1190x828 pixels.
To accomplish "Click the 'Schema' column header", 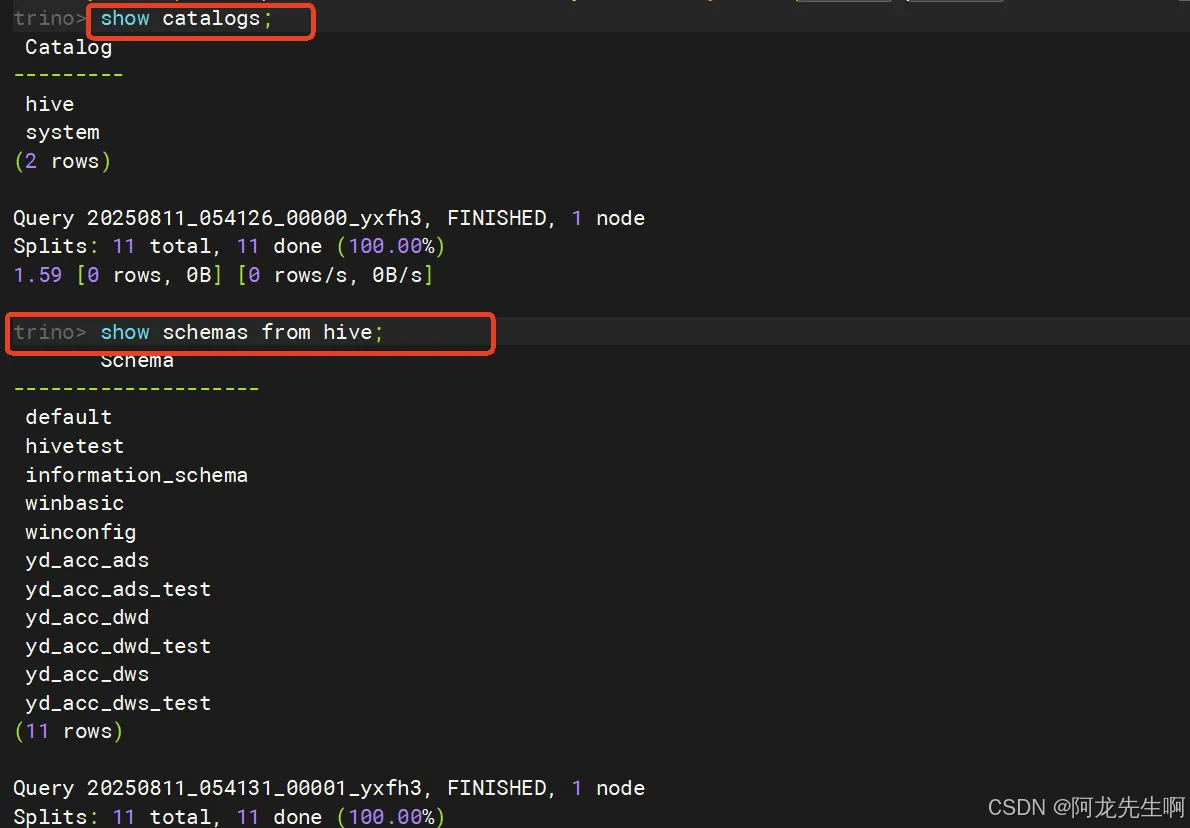I will coord(137,360).
